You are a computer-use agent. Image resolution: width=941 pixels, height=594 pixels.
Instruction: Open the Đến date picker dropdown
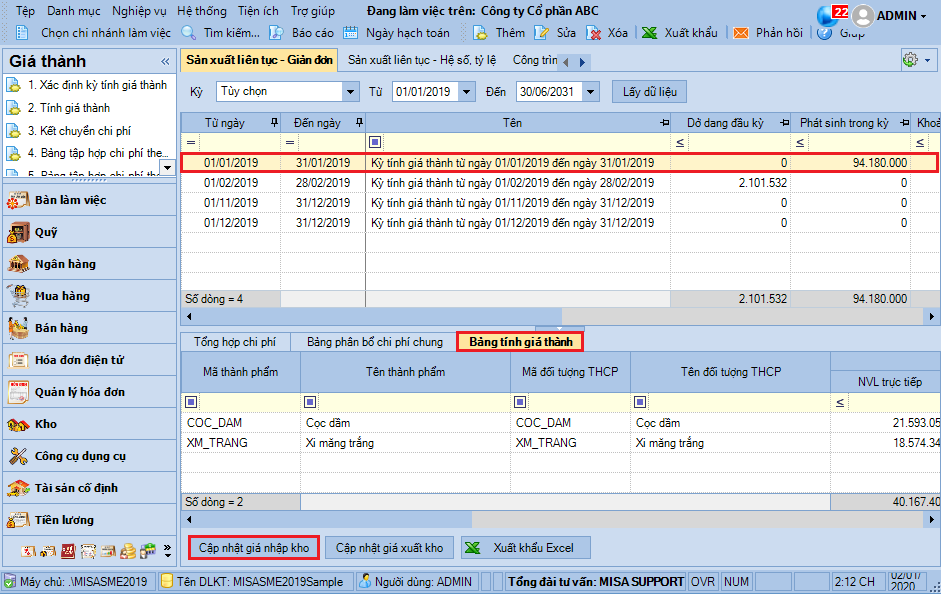pyautogui.click(x=591, y=92)
